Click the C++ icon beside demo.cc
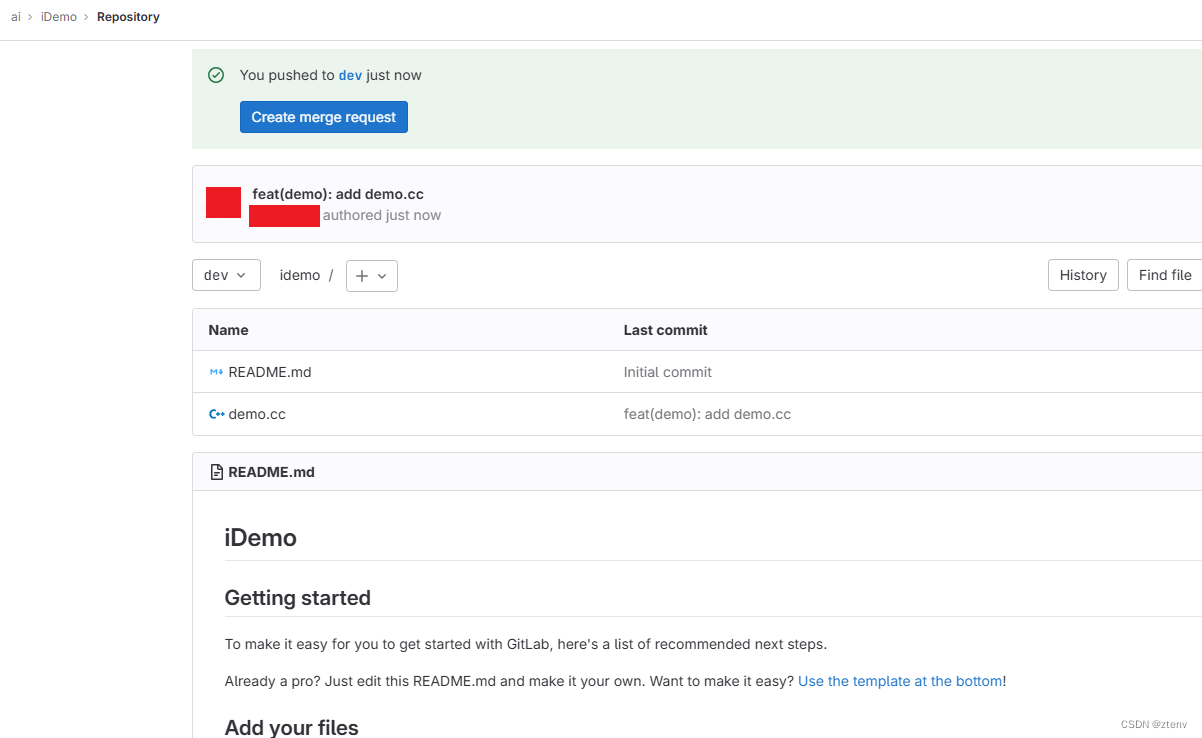Viewport: 1202px width, 738px height. pyautogui.click(x=216, y=414)
